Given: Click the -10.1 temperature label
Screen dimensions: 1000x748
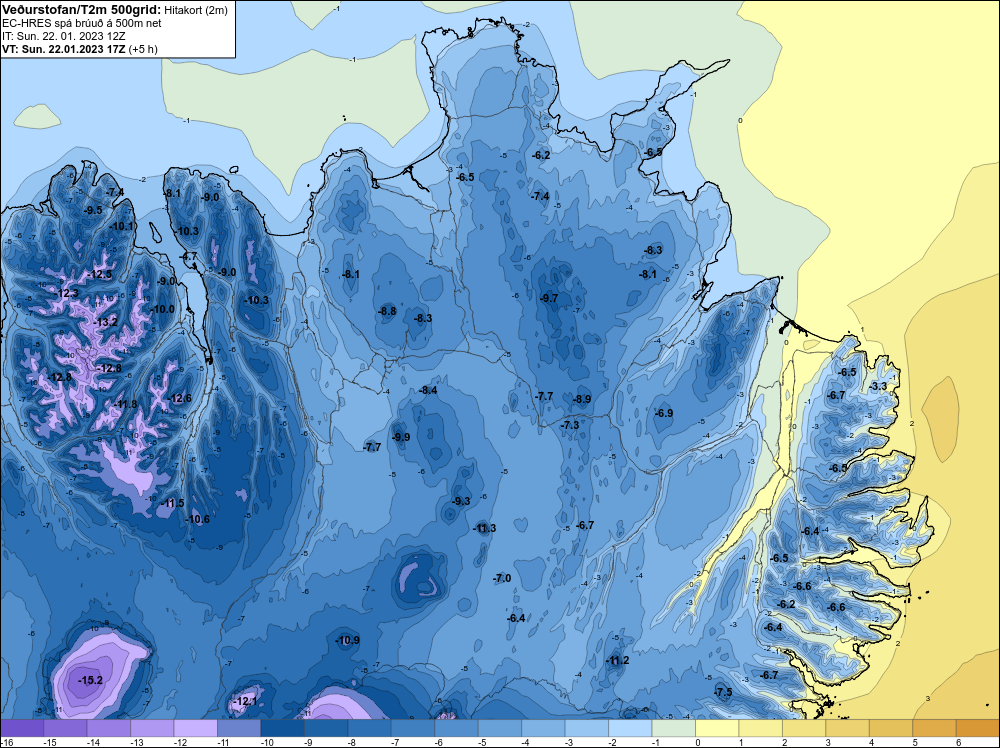Looking at the screenshot, I should point(121,226).
